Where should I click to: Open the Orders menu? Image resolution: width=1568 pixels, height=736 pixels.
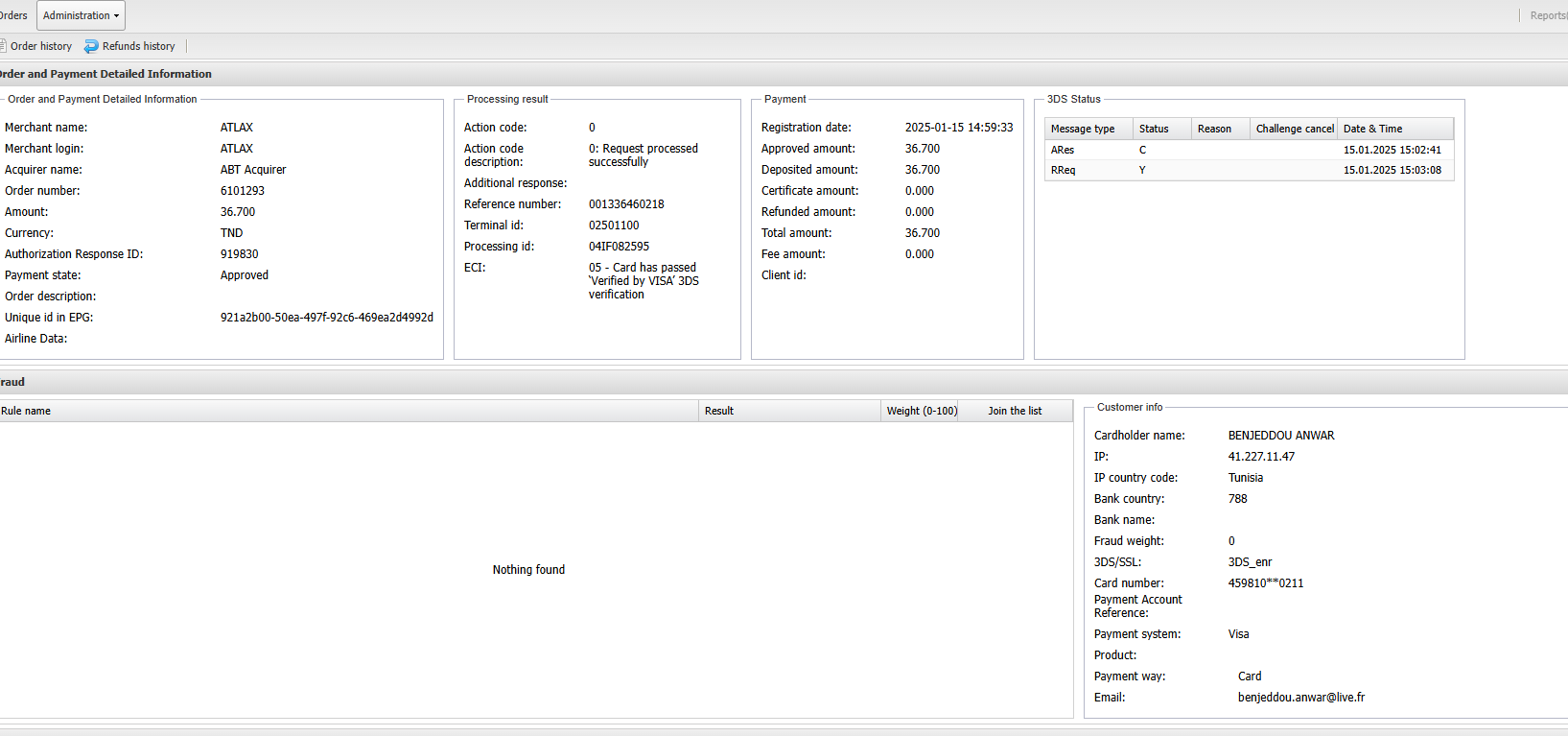point(13,15)
